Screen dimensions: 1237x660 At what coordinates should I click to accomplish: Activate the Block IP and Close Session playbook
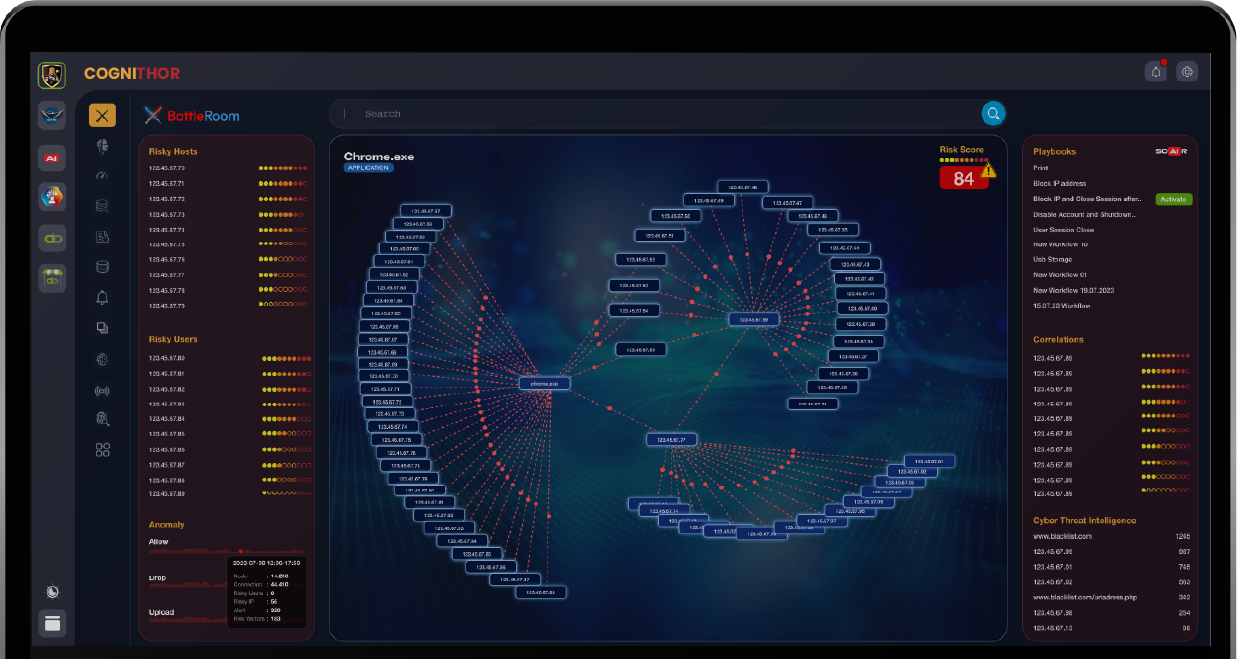click(x=1173, y=199)
